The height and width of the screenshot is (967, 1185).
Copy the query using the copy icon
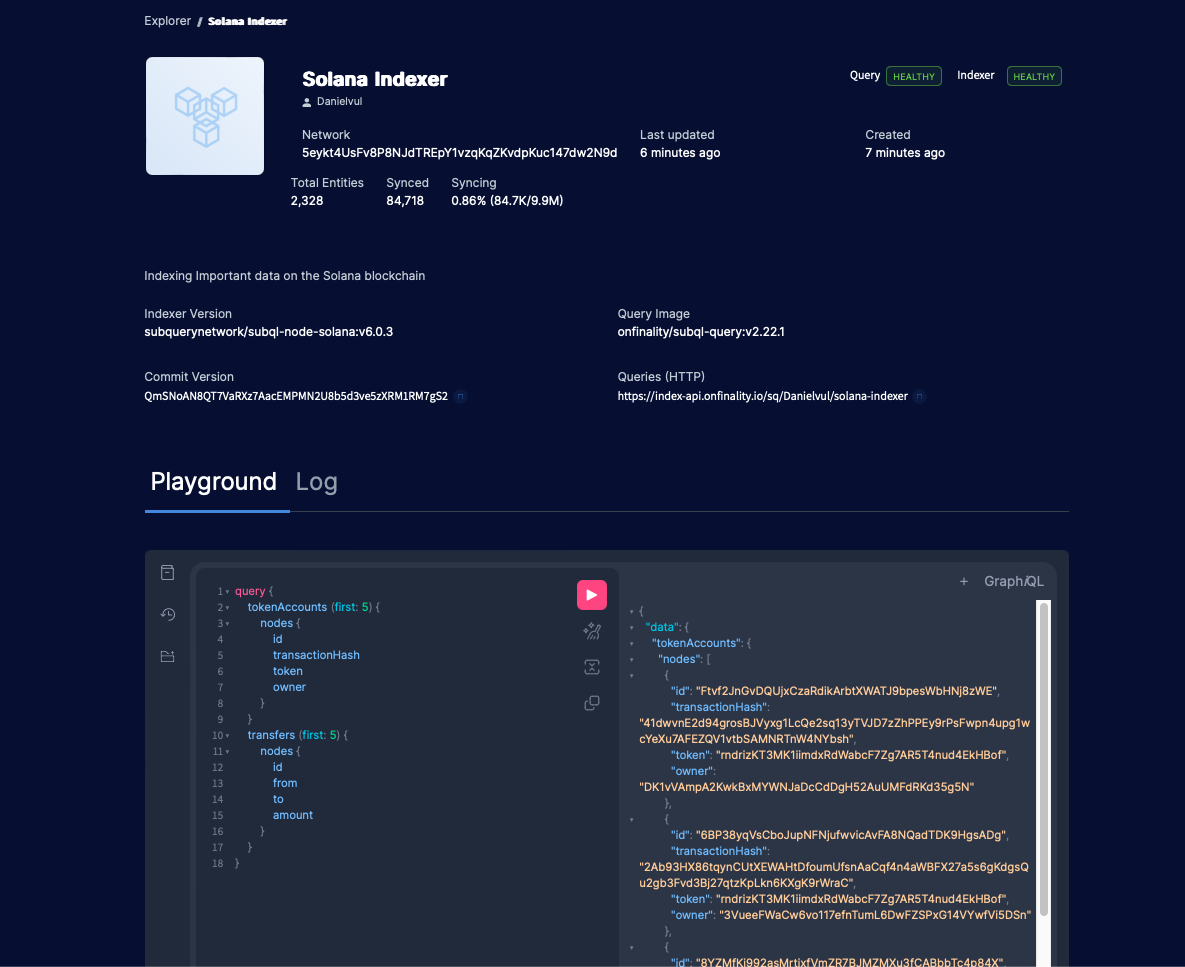tap(591, 703)
